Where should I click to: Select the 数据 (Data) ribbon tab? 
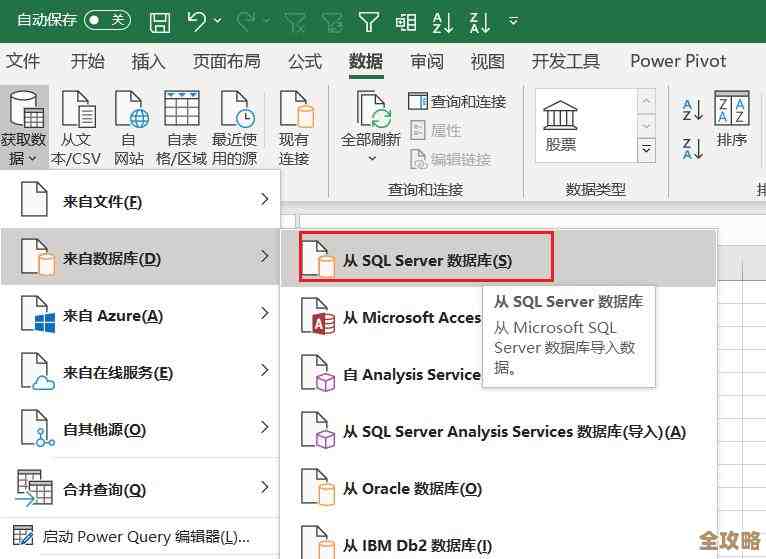[366, 62]
